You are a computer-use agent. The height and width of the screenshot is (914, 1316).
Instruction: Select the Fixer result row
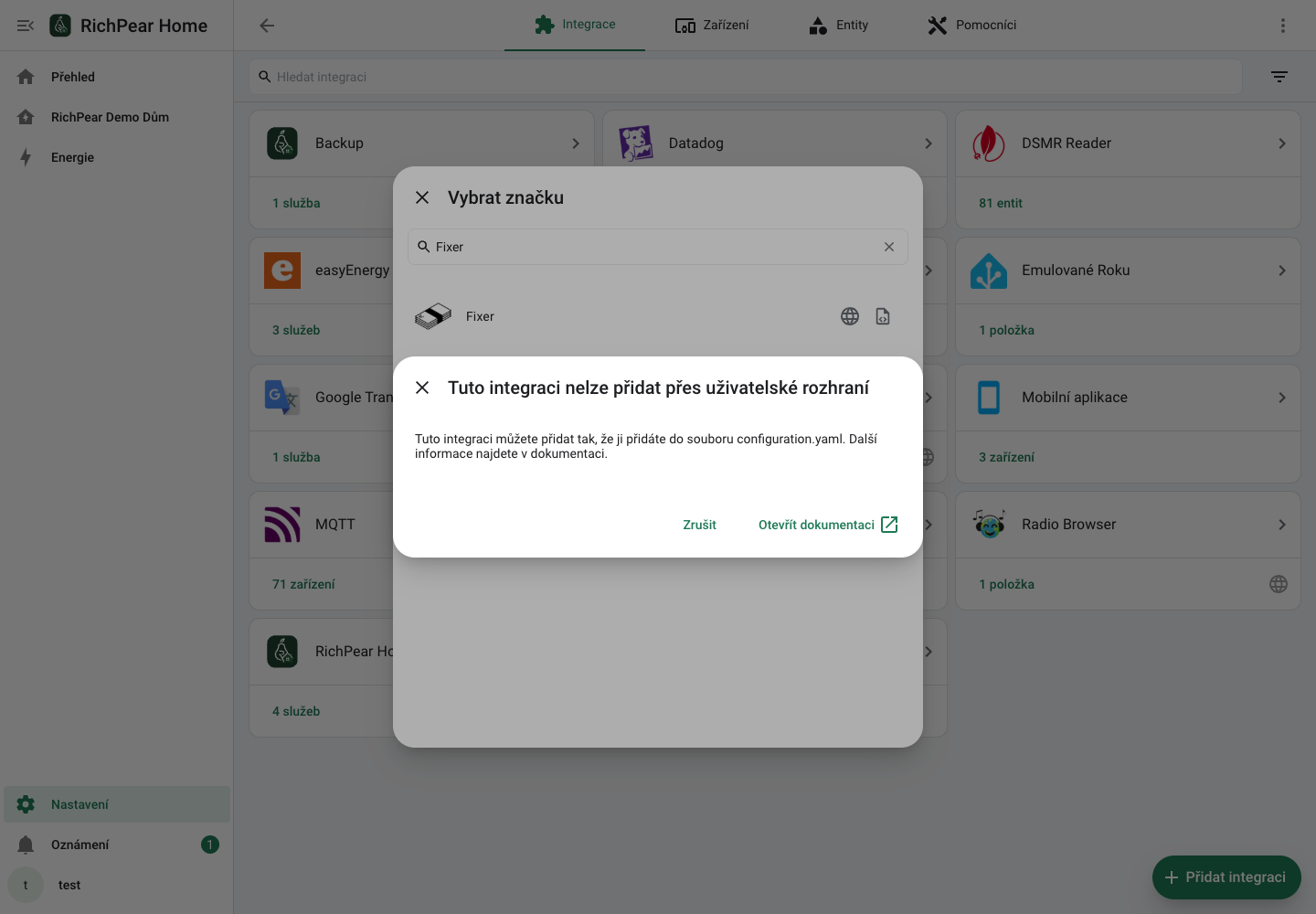point(658,316)
